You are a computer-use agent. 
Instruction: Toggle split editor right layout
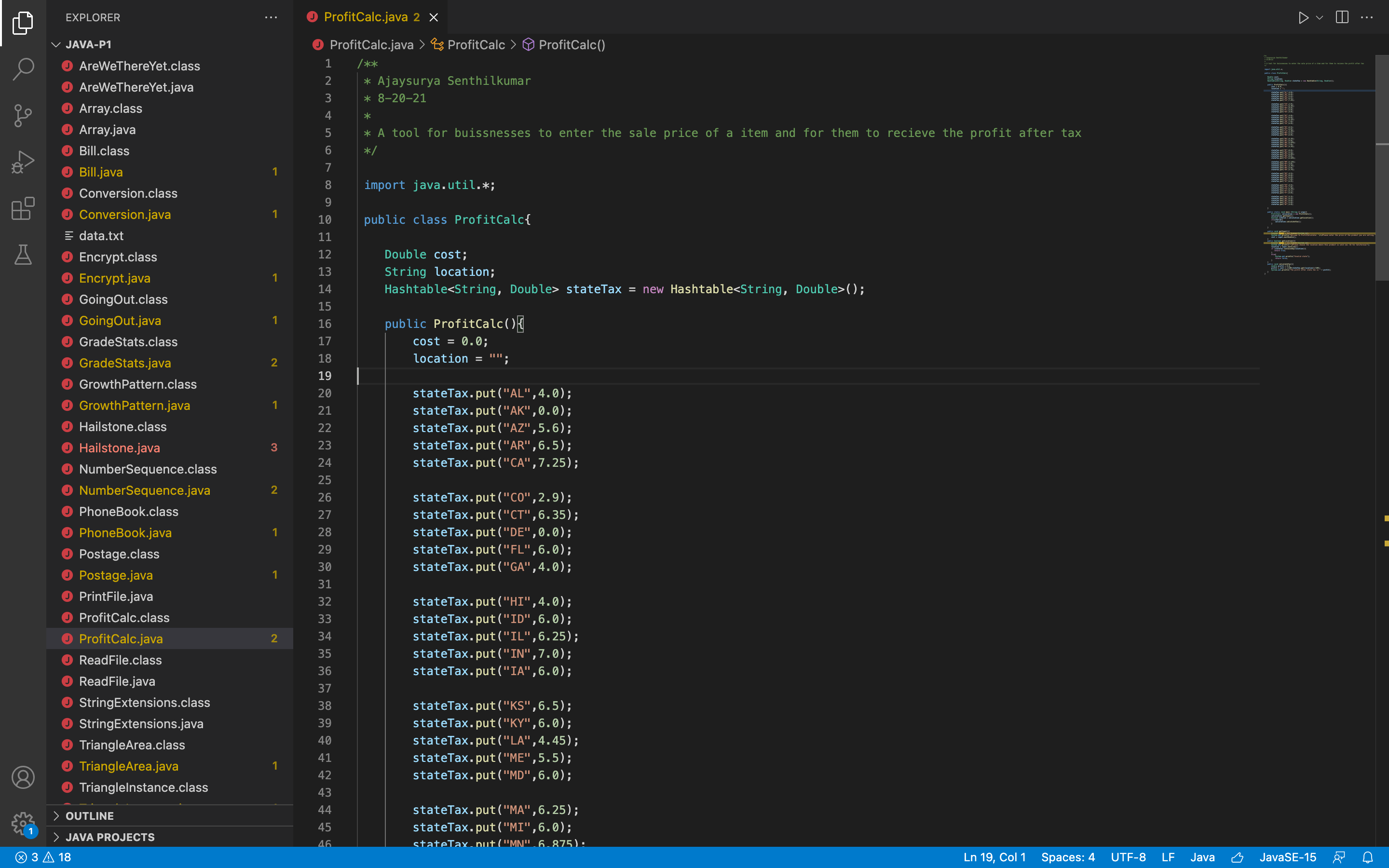pyautogui.click(x=1342, y=17)
